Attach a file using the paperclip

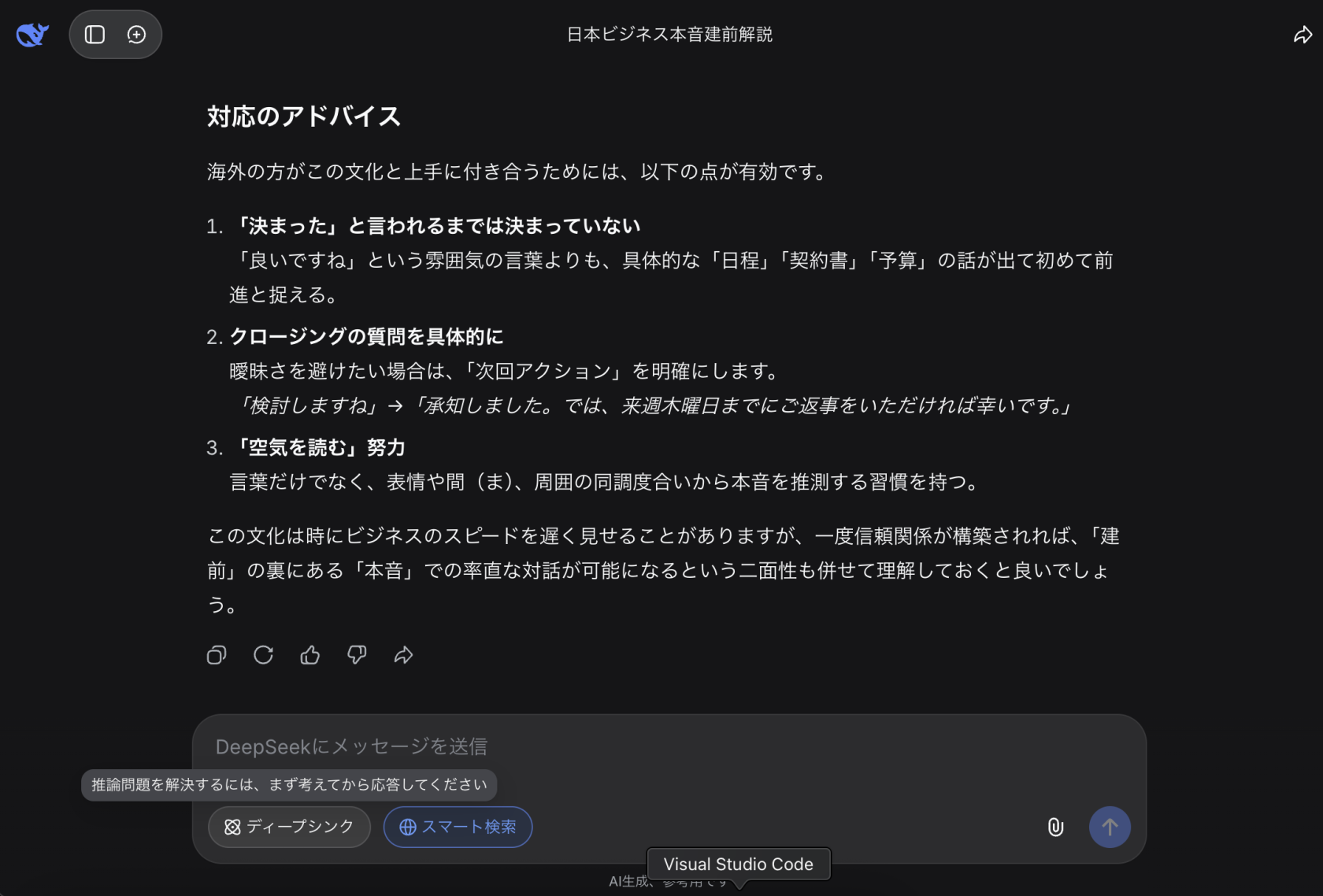[1055, 827]
